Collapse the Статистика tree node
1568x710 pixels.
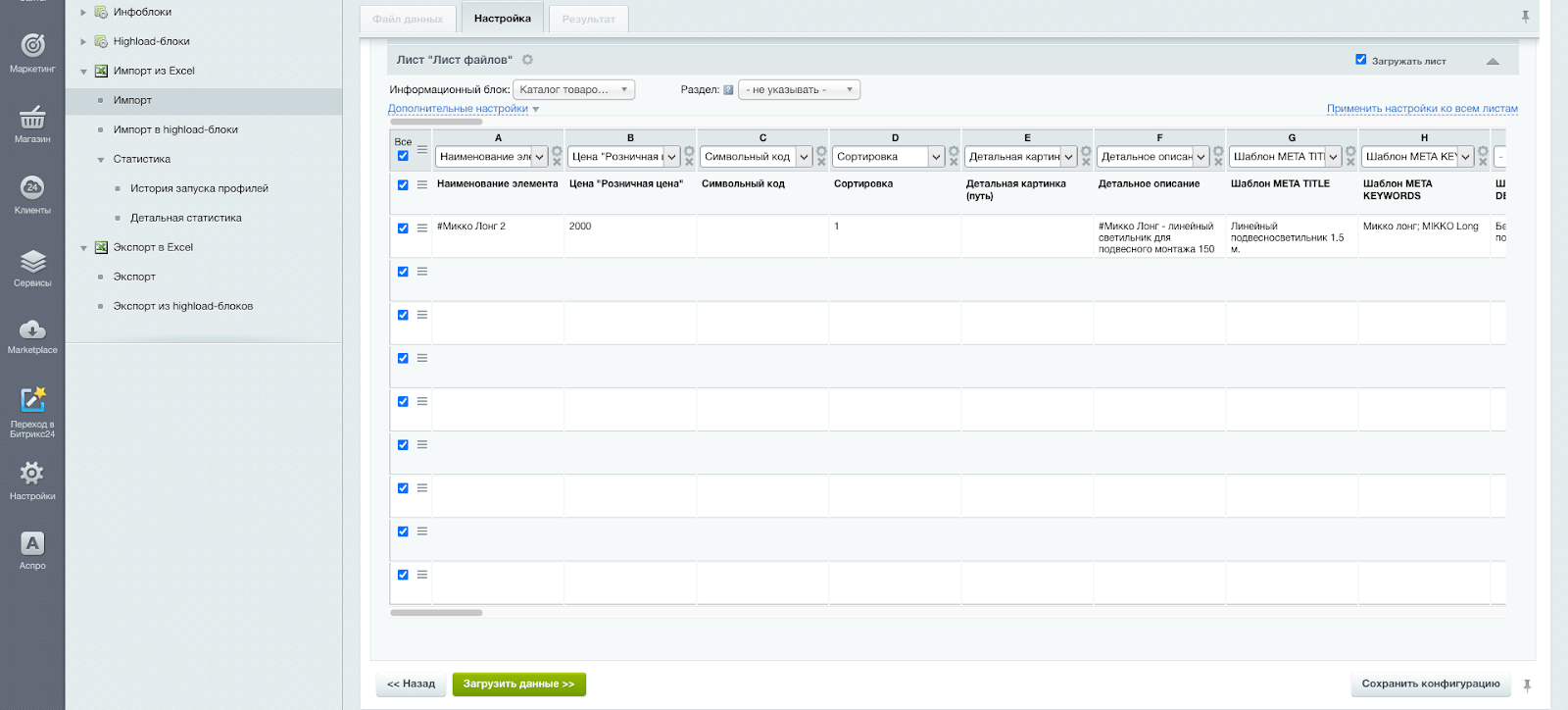[101, 160]
